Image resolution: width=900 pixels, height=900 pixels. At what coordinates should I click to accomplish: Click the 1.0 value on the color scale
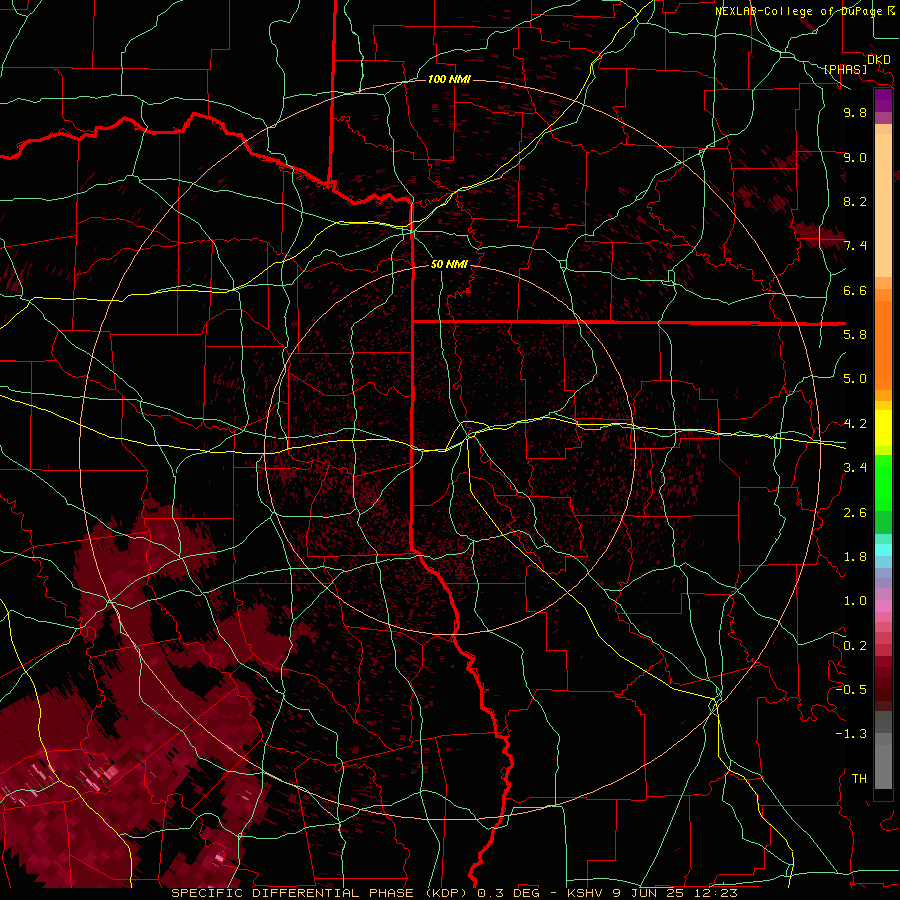point(855,601)
